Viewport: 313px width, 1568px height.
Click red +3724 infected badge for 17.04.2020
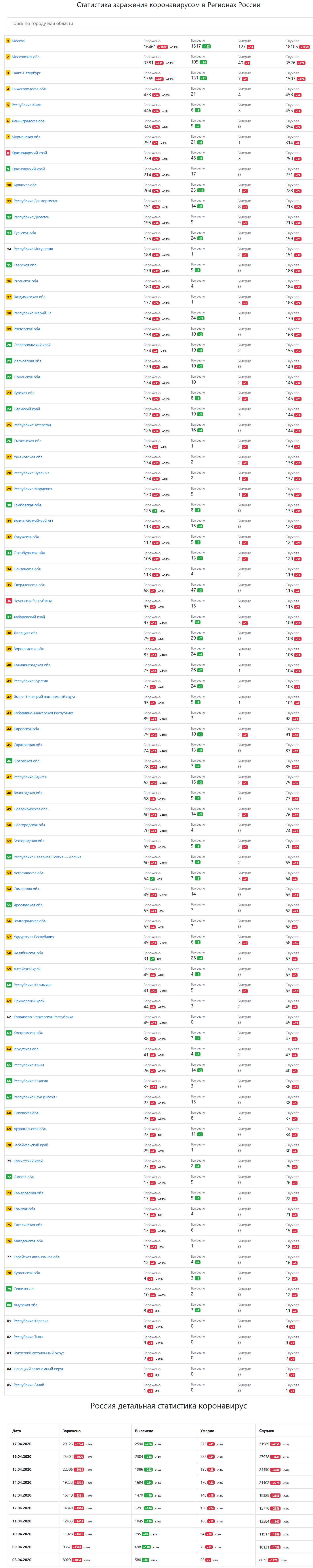tap(78, 1444)
